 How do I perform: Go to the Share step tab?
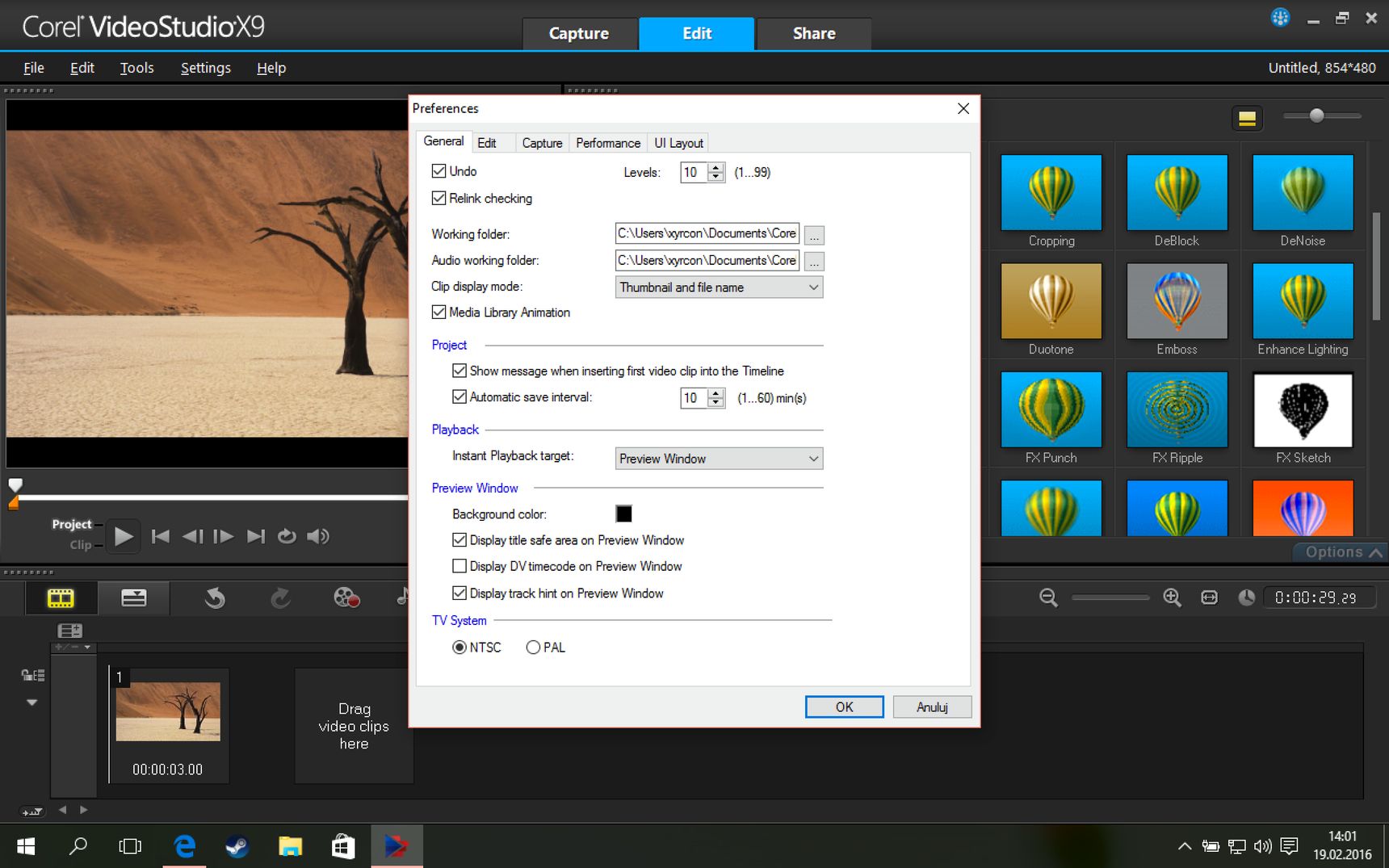(814, 33)
